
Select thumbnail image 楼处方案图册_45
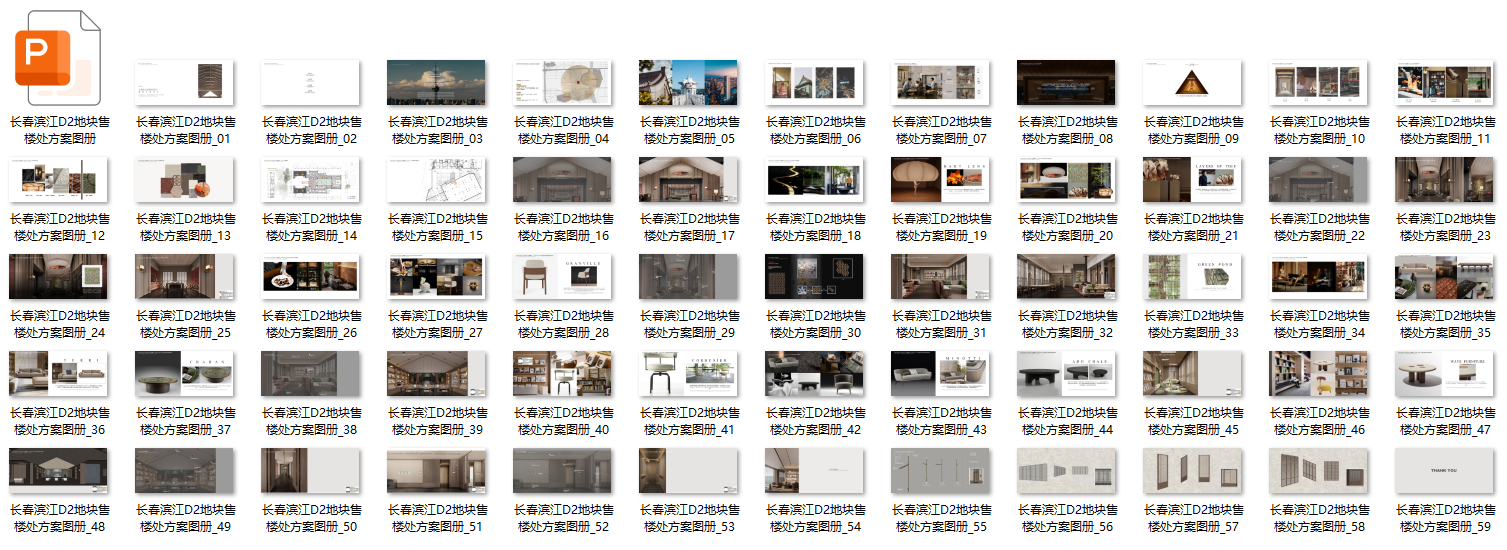pyautogui.click(x=1192, y=373)
